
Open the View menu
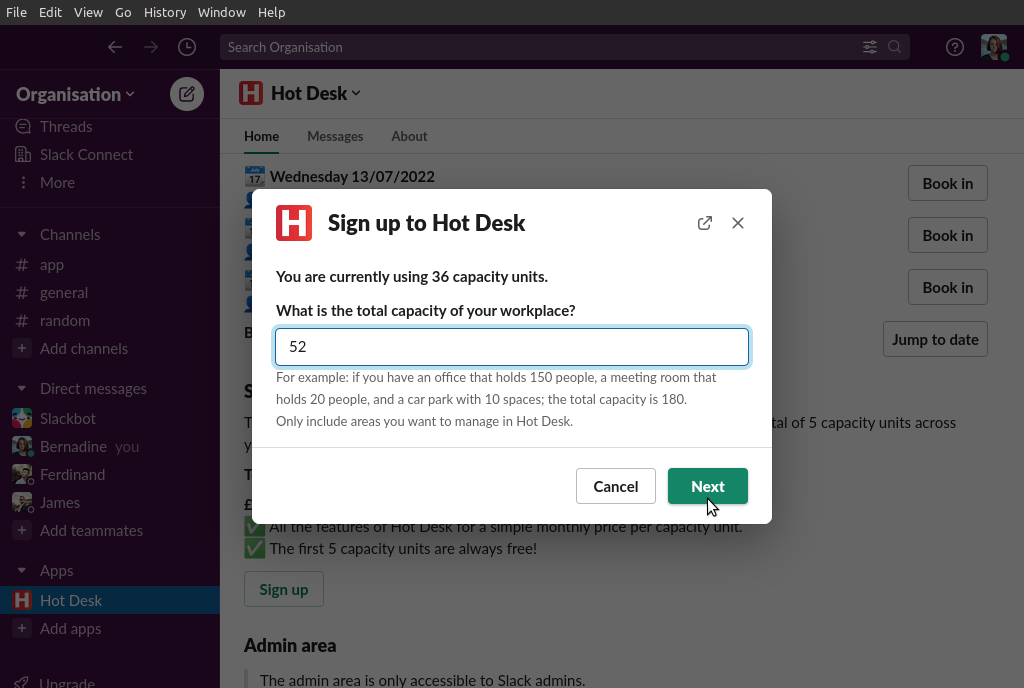[x=88, y=12]
